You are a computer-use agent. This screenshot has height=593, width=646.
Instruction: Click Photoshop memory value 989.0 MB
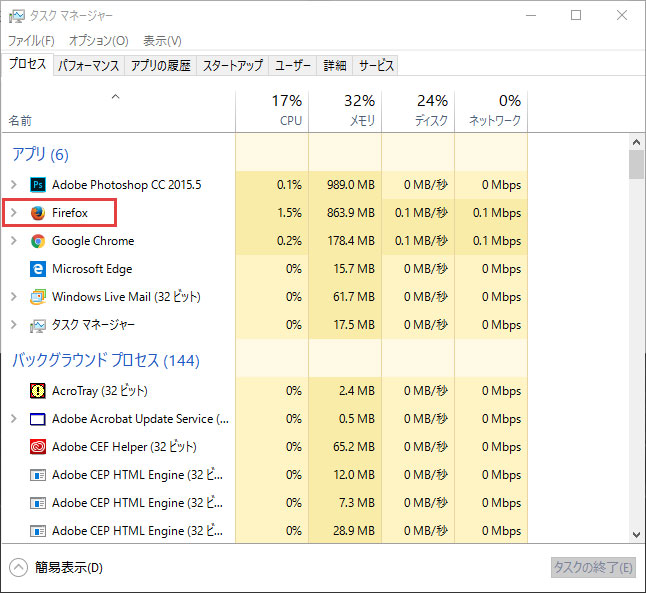click(351, 185)
